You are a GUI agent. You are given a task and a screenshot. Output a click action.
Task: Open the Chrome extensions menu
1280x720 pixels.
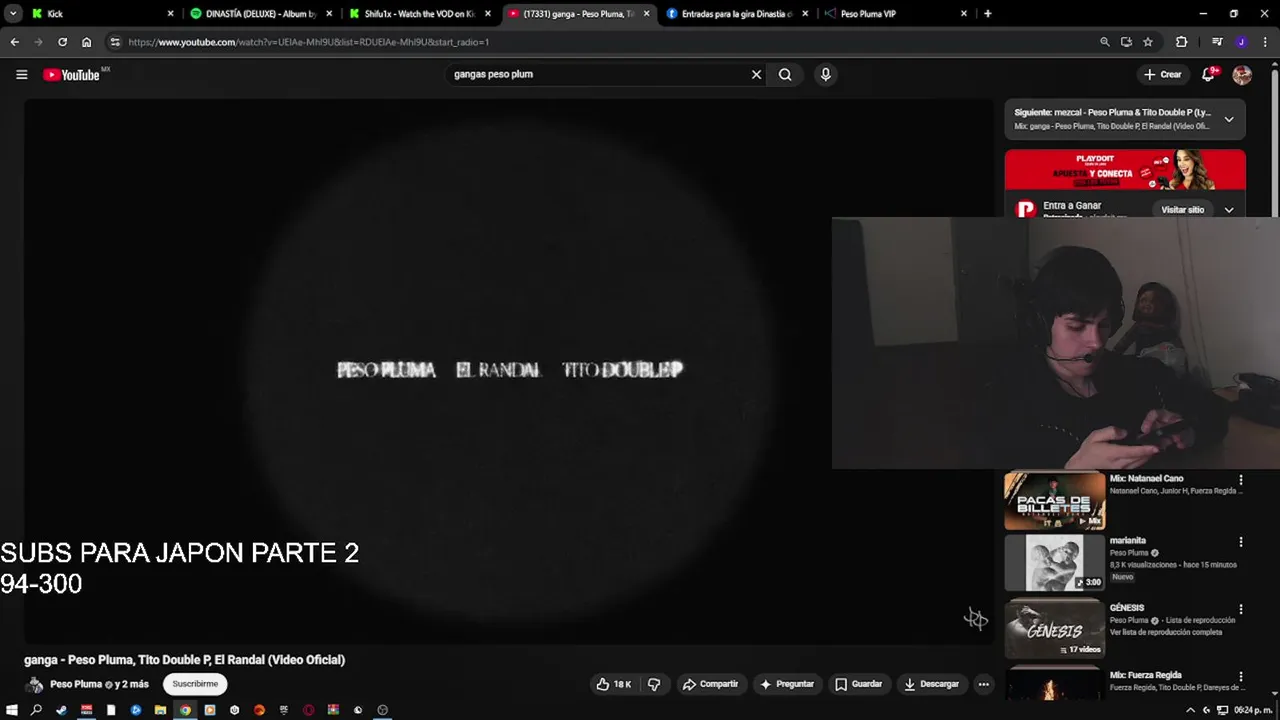click(1181, 42)
